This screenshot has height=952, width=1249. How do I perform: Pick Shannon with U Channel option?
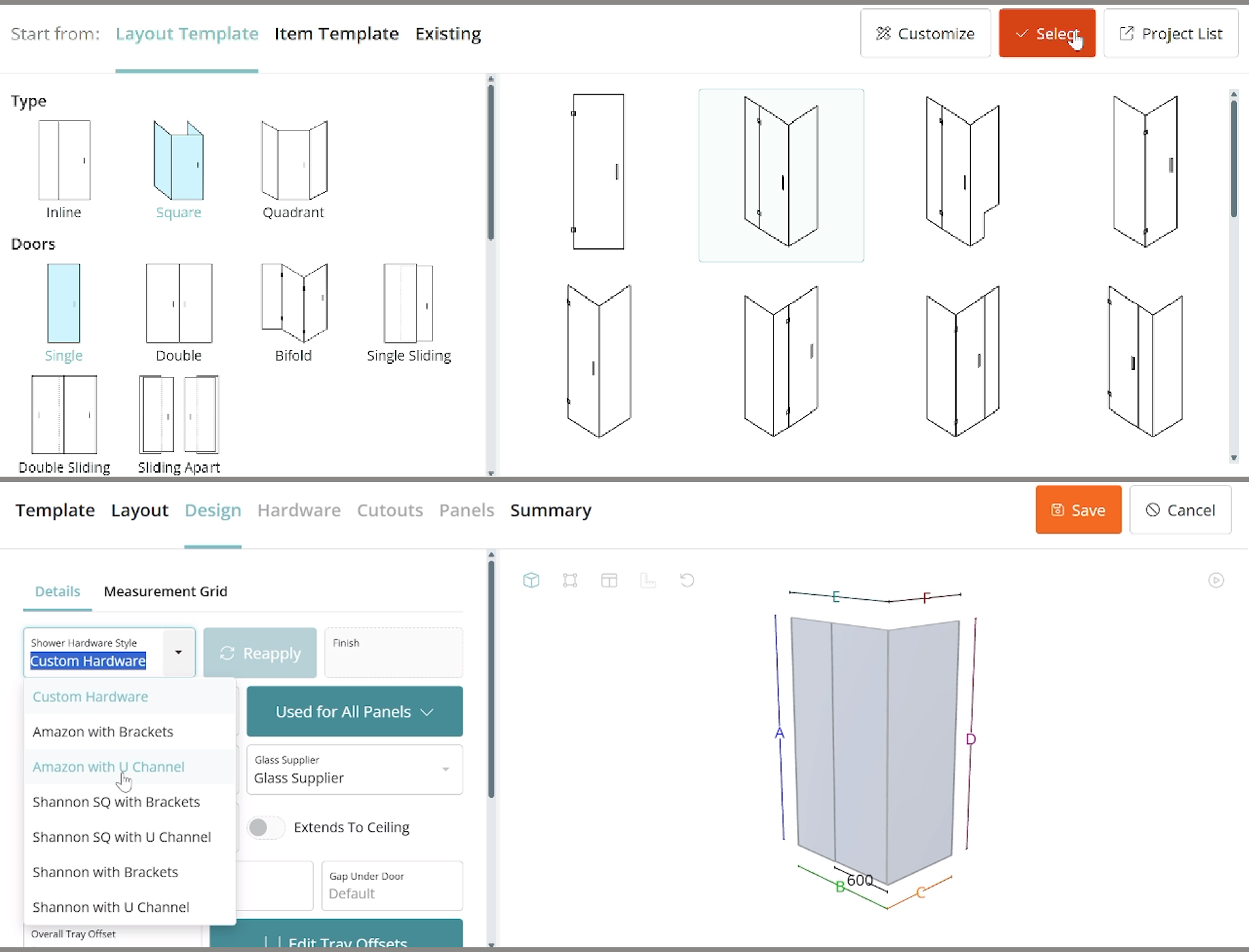tap(130, 907)
